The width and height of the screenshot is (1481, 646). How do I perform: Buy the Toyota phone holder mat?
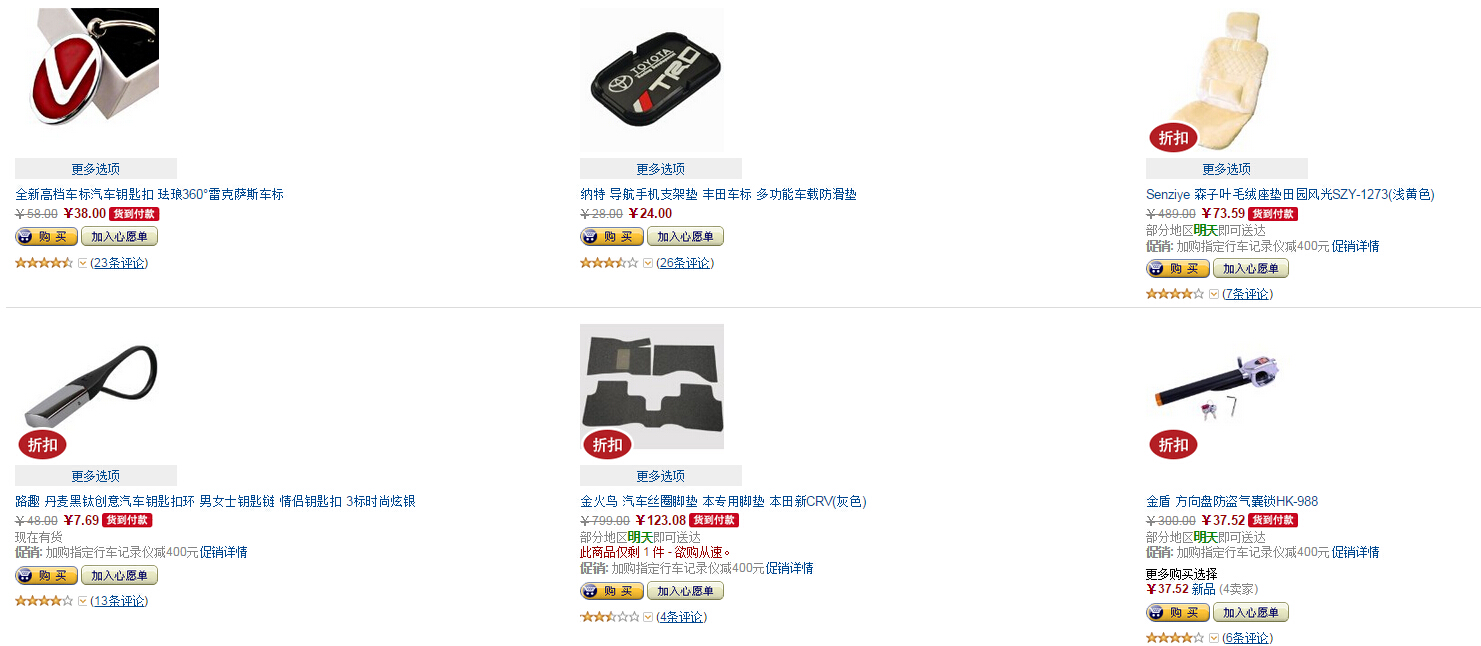click(x=612, y=237)
